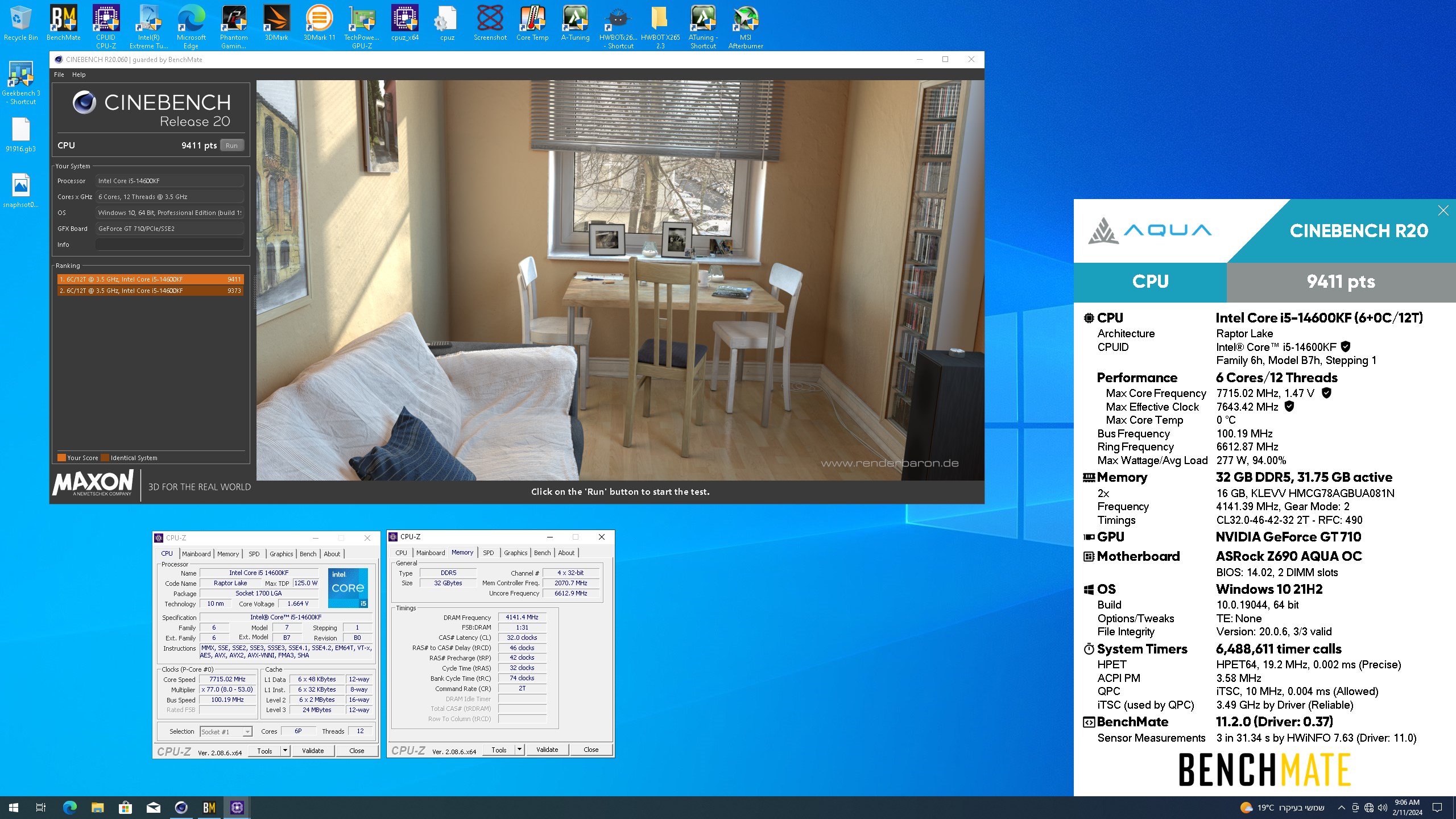Screen dimensions: 1456x819
Task: Open the volume control tray icon
Action: (x=1383, y=808)
